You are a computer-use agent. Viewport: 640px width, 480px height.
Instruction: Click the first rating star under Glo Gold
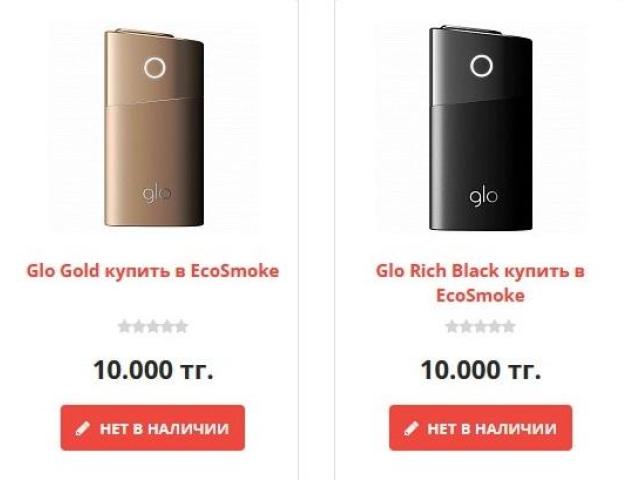(124, 327)
